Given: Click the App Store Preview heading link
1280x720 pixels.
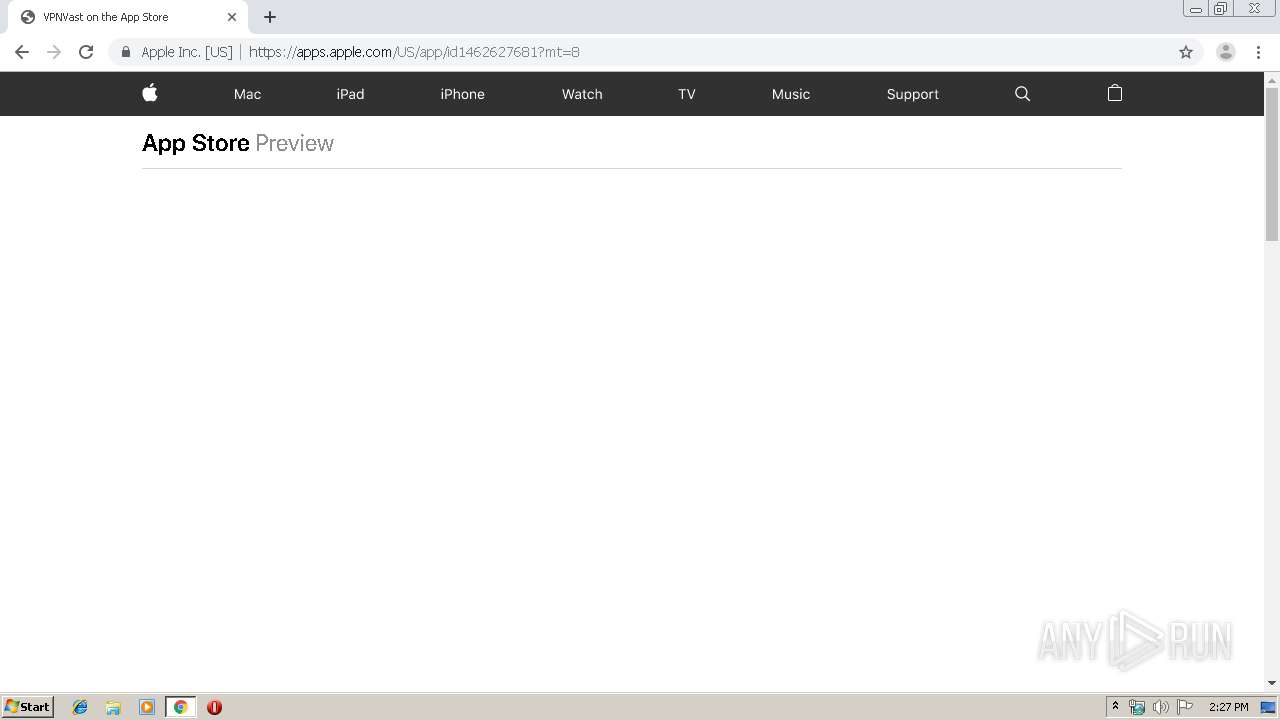Looking at the screenshot, I should coord(238,143).
